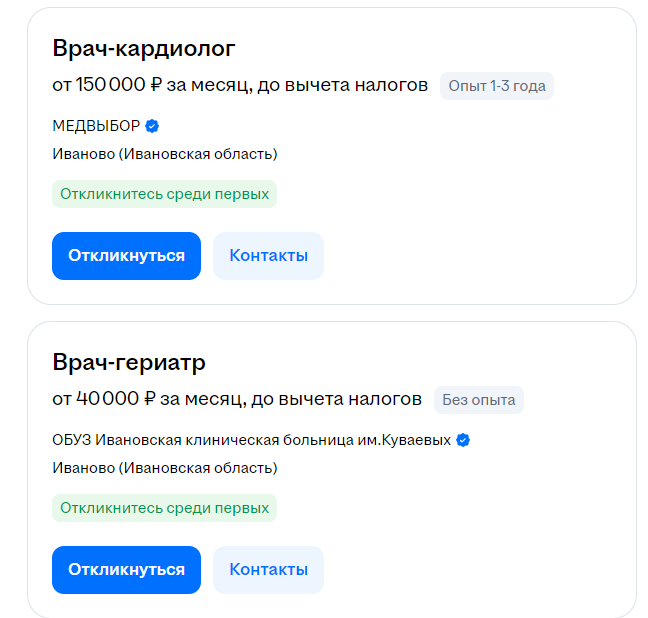648x618 pixels.
Task: Click the verified checkmark icon beside МЕДВЫБОР
Action: 152,126
